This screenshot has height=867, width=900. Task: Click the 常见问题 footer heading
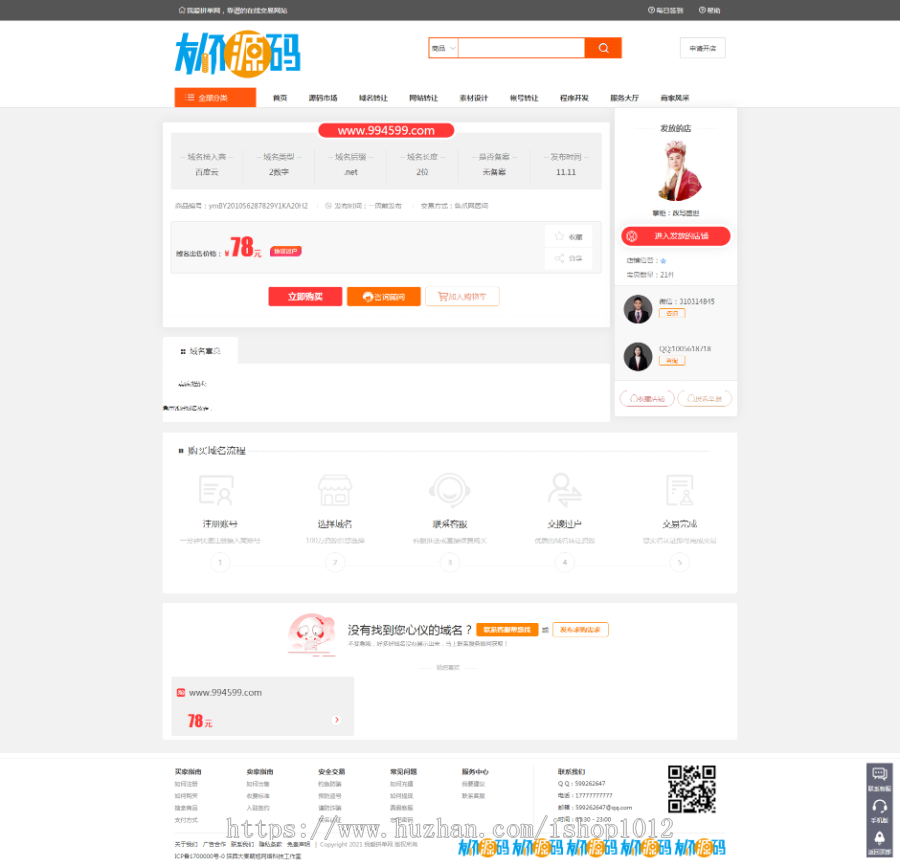click(x=404, y=772)
